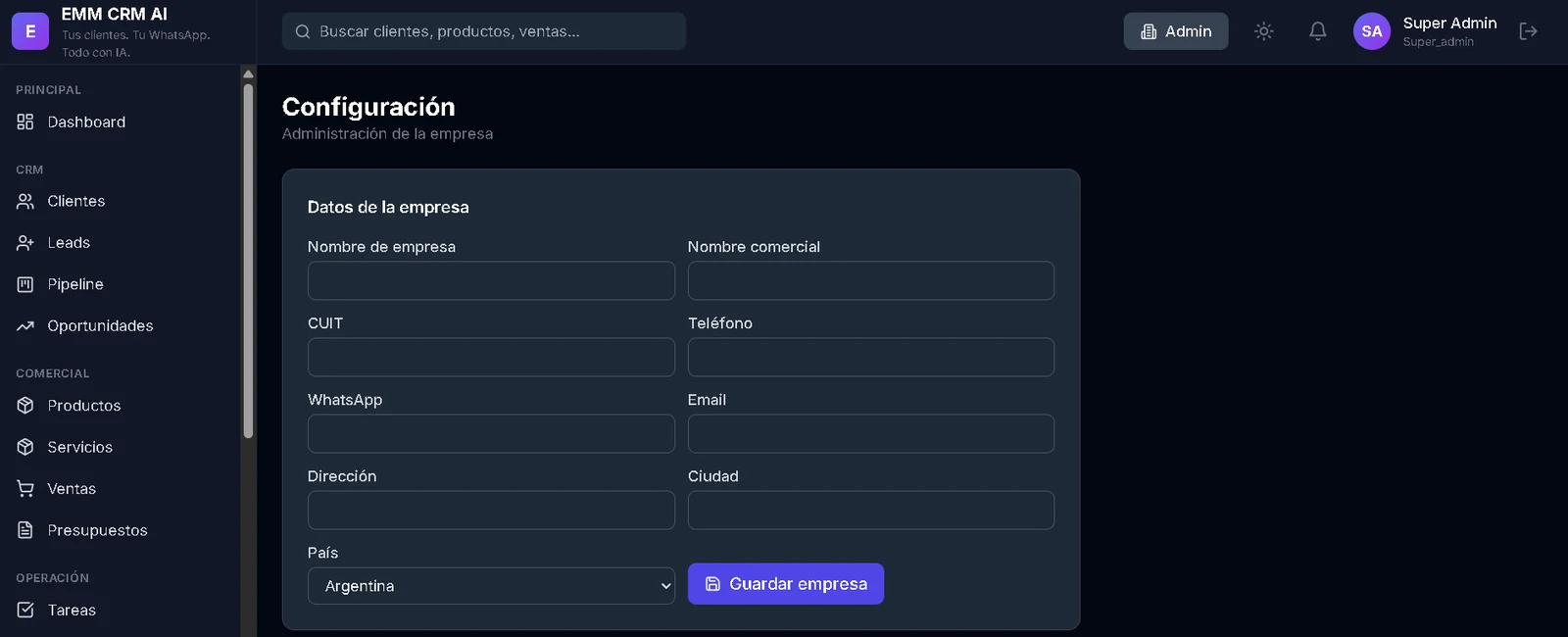
Task: Click the Email input field
Action: coord(871,433)
